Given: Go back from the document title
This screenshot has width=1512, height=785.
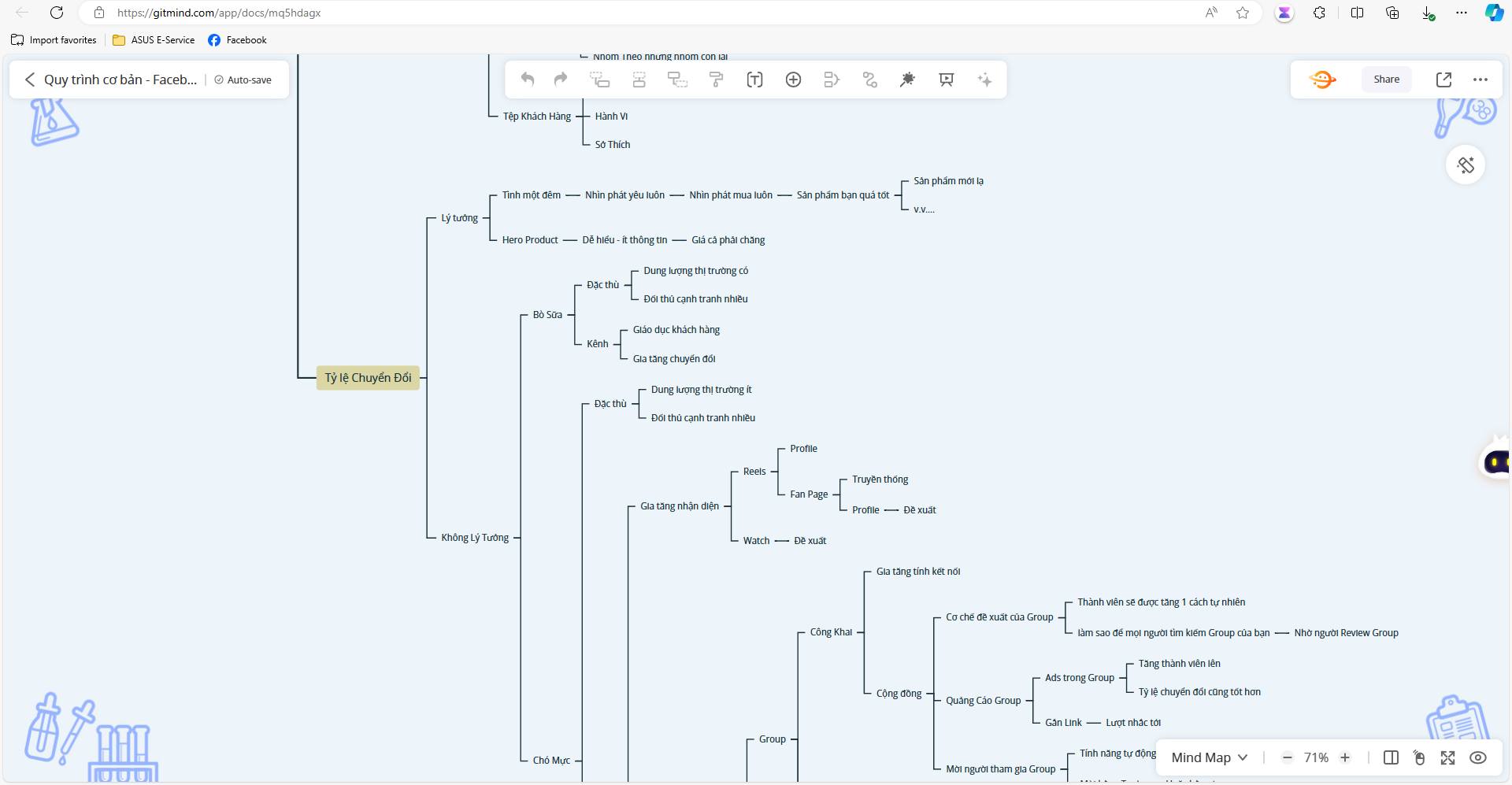Looking at the screenshot, I should tap(30, 80).
